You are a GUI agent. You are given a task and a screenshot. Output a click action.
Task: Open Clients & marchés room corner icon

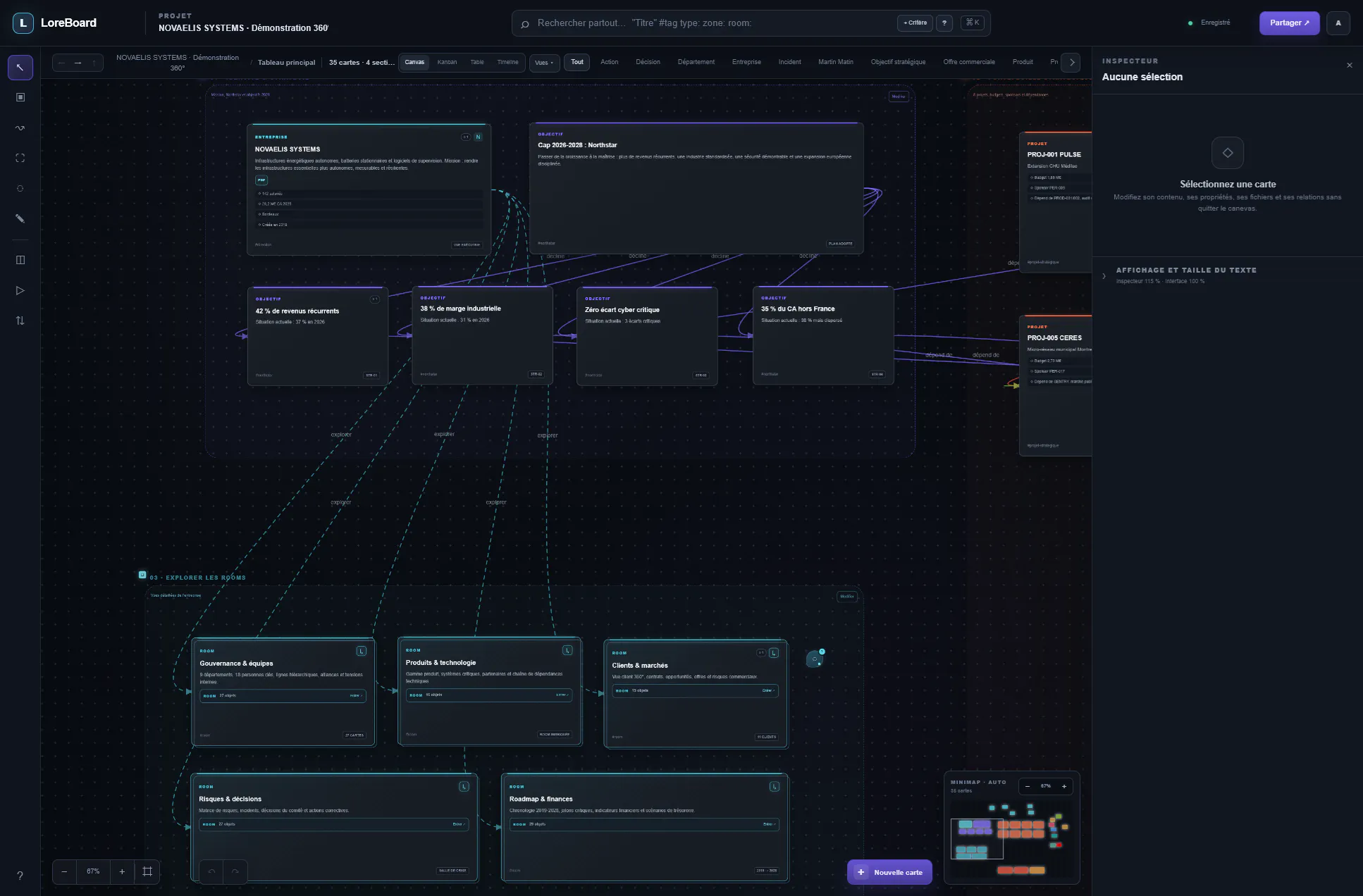pos(774,653)
